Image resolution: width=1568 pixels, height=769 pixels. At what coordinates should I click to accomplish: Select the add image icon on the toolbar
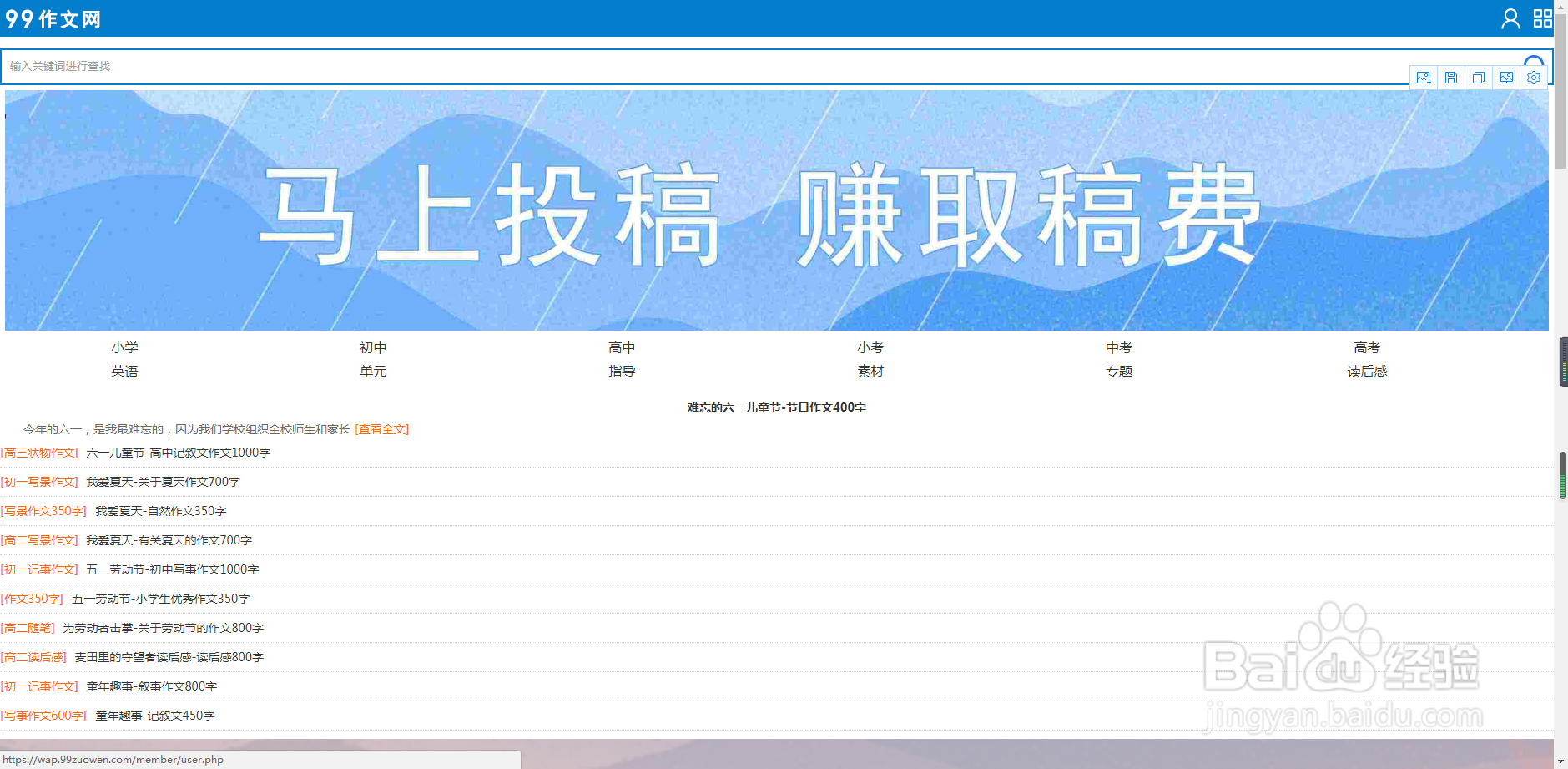click(x=1424, y=77)
